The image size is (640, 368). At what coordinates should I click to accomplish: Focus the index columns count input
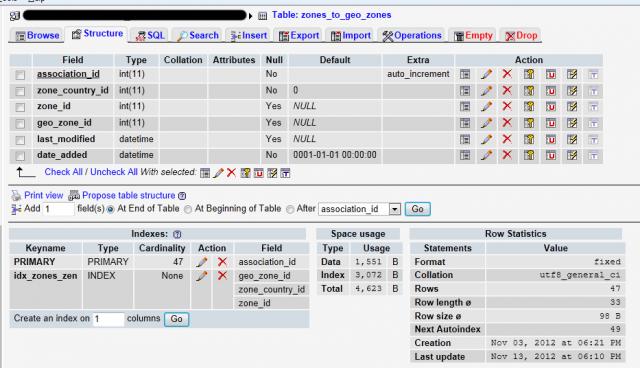coord(108,319)
